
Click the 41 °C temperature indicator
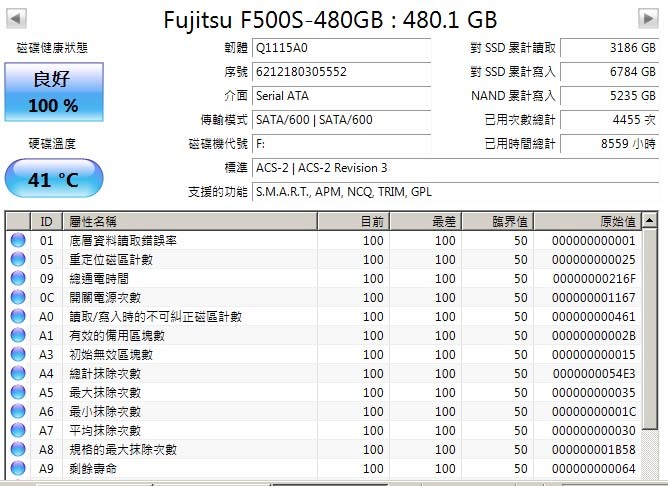click(x=54, y=178)
